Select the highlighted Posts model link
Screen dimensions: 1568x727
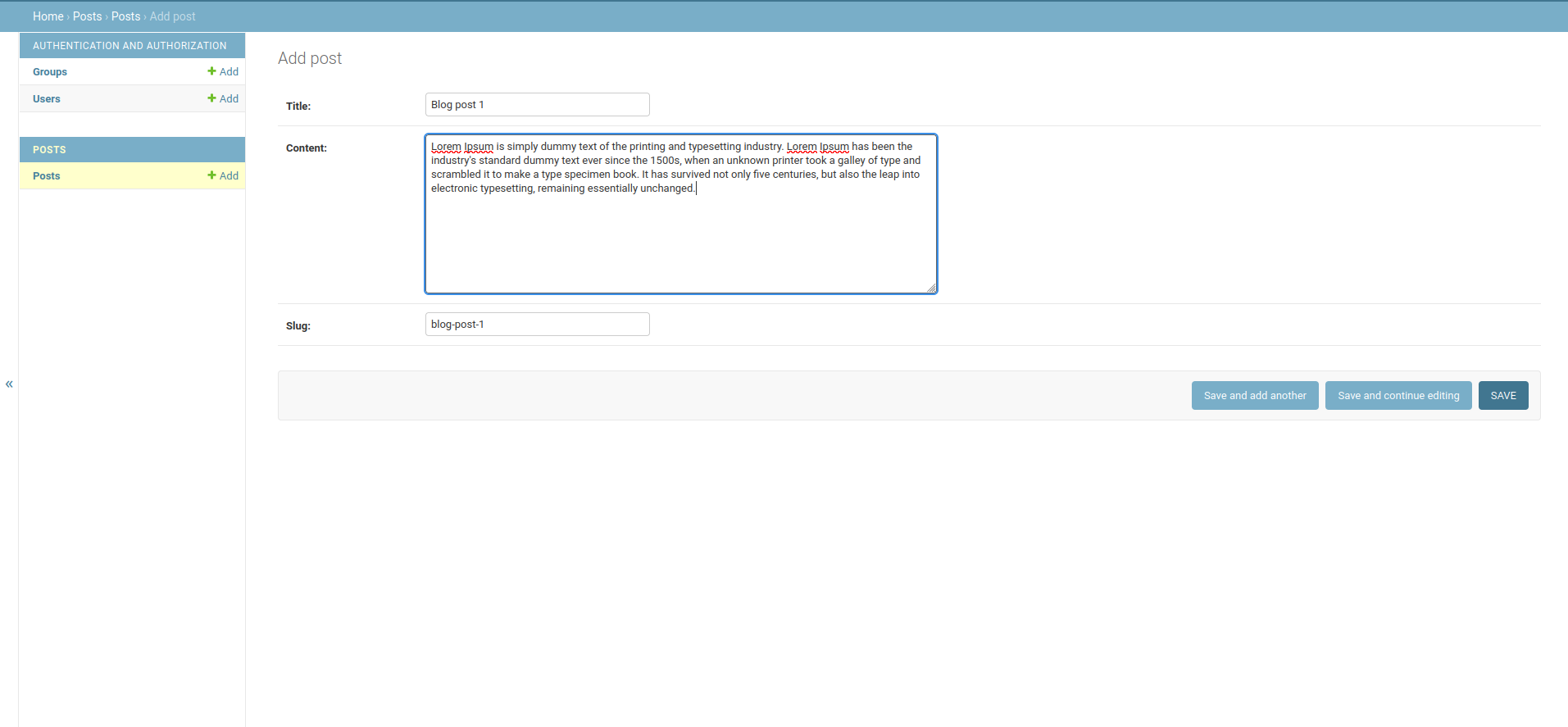47,176
